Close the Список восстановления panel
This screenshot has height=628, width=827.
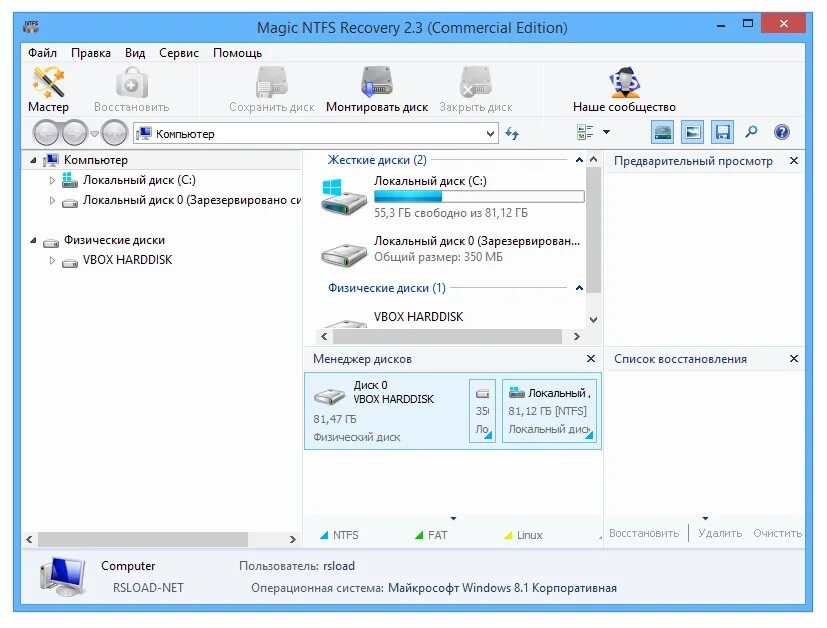pyautogui.click(x=794, y=359)
